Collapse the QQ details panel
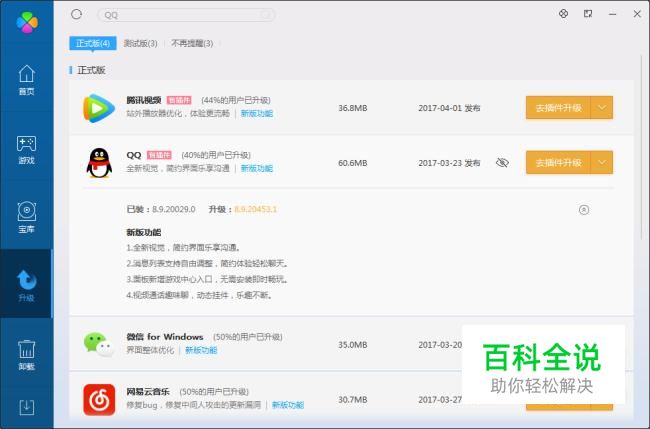The image size is (650, 429). (584, 210)
